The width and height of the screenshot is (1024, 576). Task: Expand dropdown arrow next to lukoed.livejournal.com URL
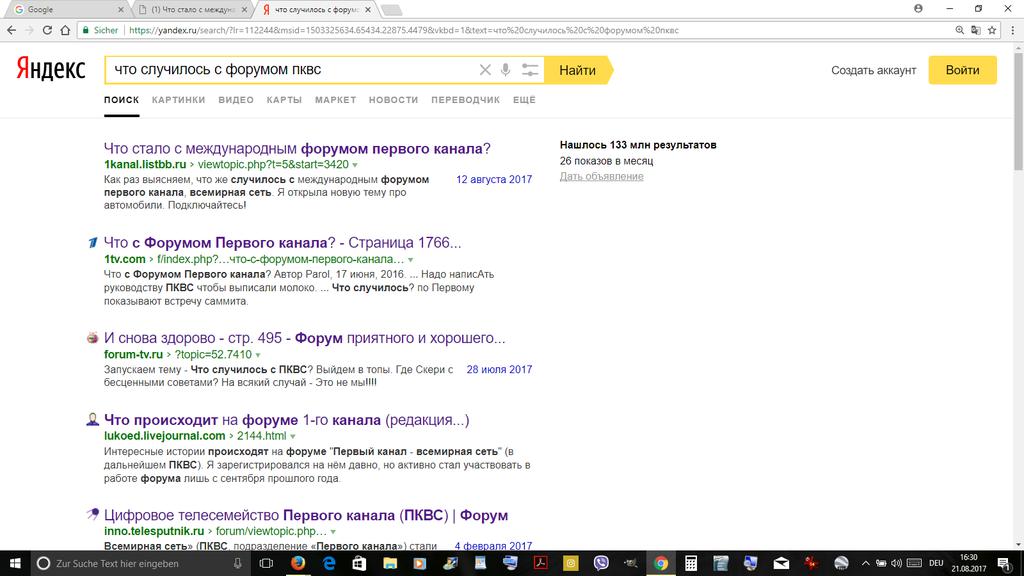[x=293, y=436]
